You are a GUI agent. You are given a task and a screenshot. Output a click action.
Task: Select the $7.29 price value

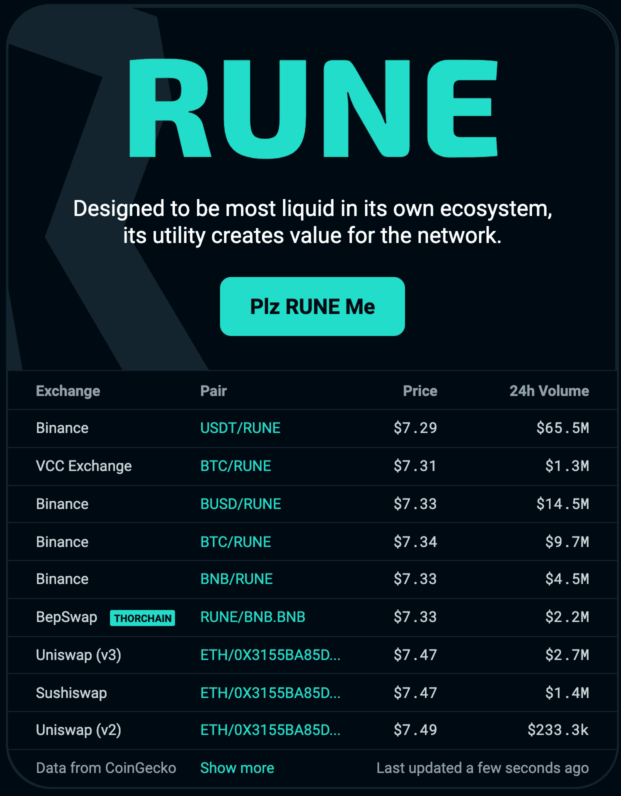tap(415, 428)
